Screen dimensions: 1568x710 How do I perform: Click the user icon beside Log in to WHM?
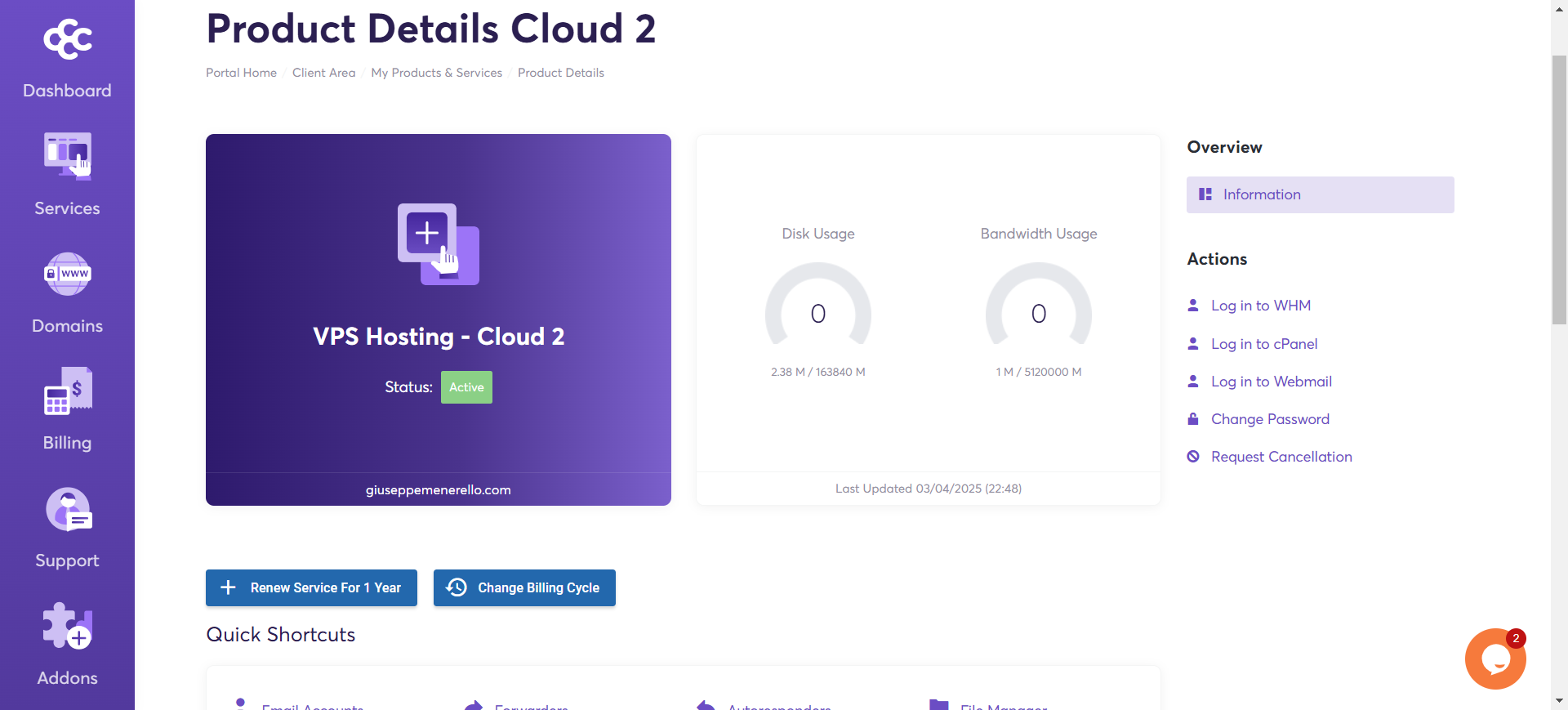point(1193,305)
